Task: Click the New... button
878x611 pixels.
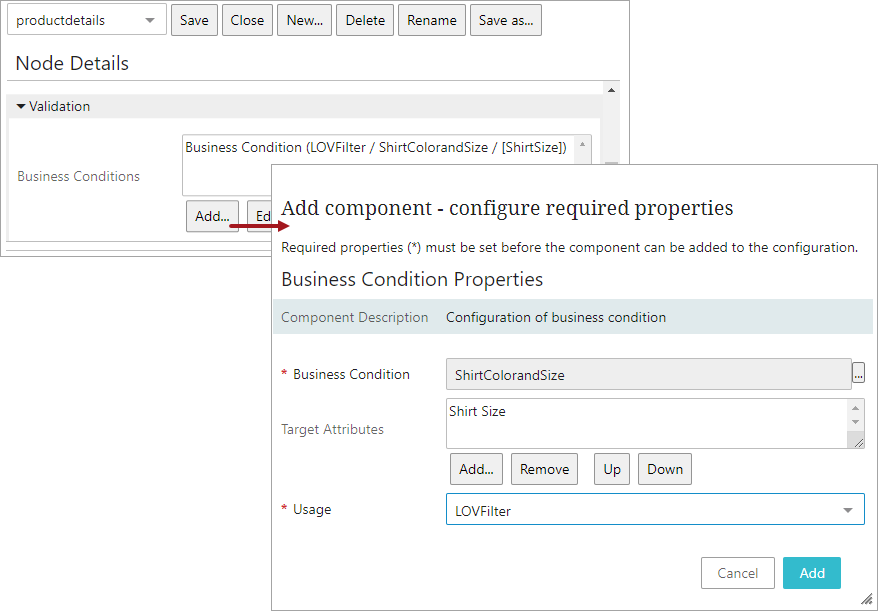Action: coord(305,20)
